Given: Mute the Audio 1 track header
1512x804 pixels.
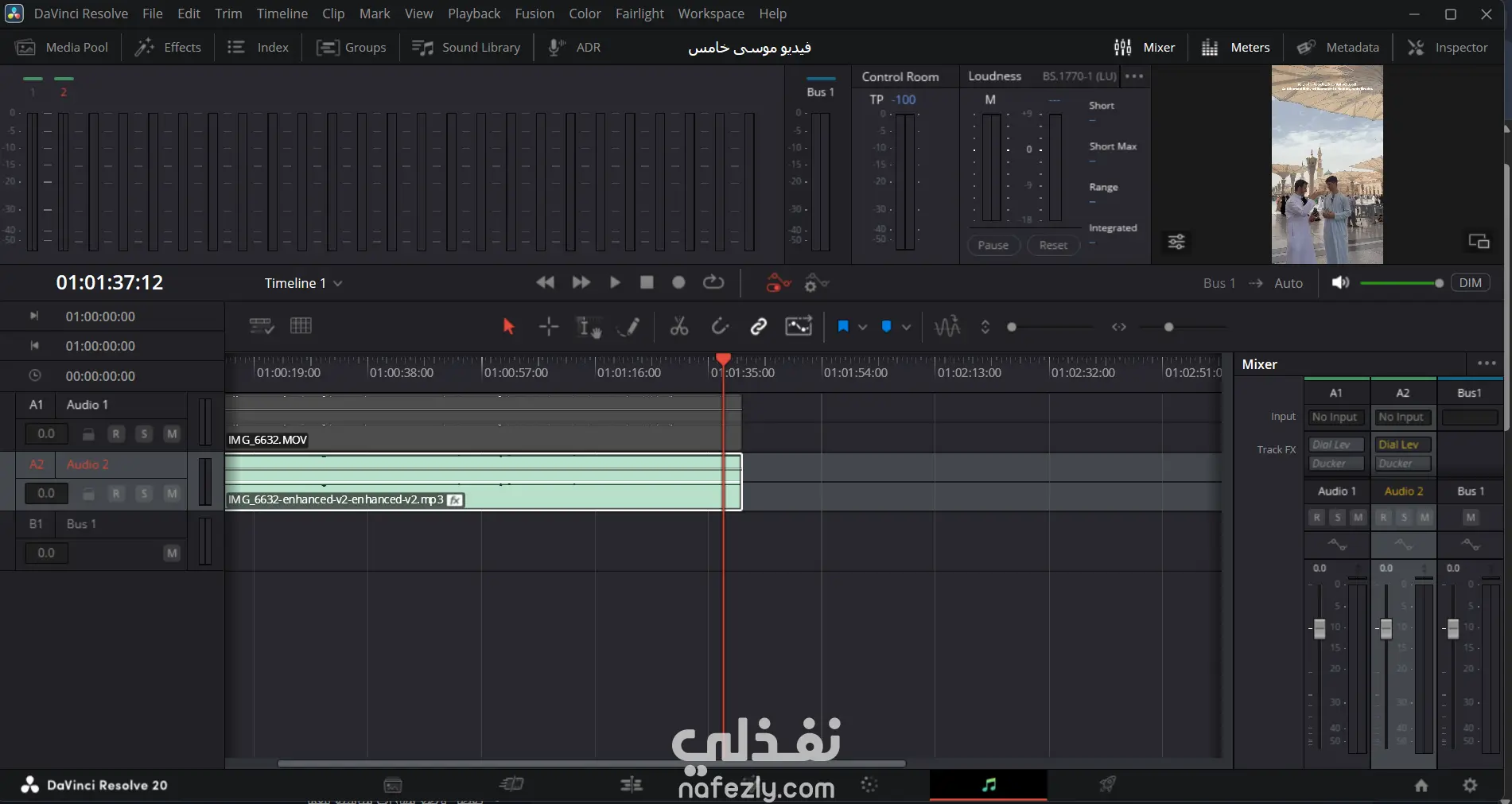Looking at the screenshot, I should [x=172, y=434].
